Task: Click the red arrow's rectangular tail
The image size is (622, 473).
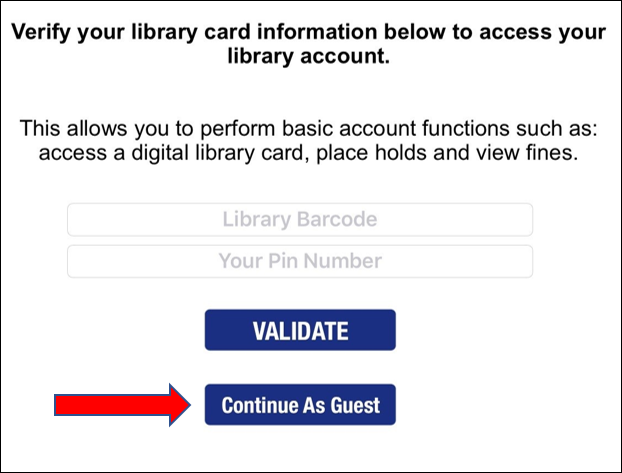Action: (x=112, y=405)
